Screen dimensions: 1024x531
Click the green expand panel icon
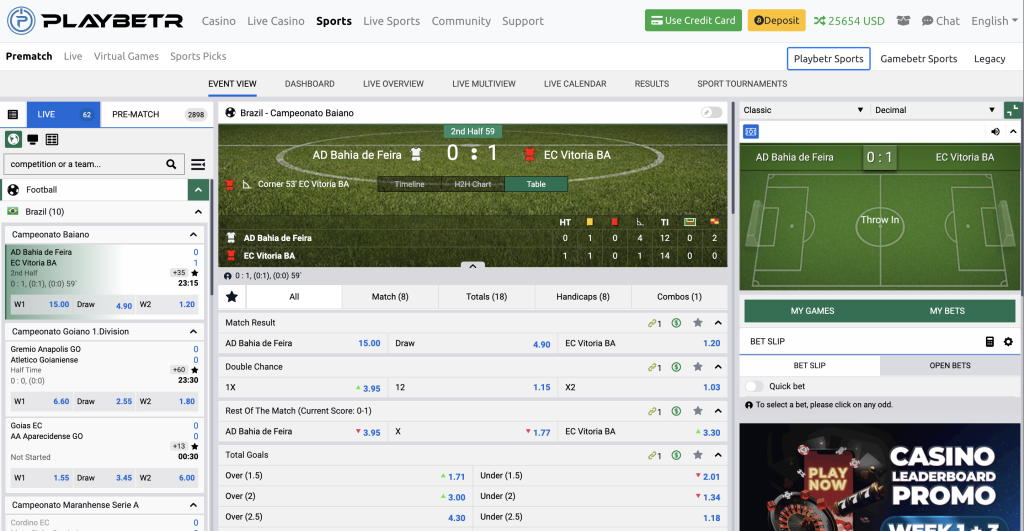click(x=1012, y=110)
